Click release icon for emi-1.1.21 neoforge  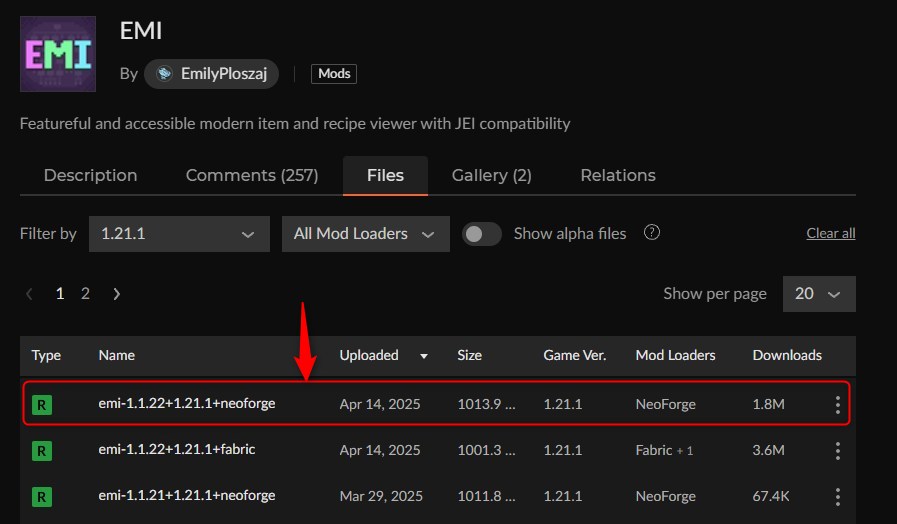point(41,496)
